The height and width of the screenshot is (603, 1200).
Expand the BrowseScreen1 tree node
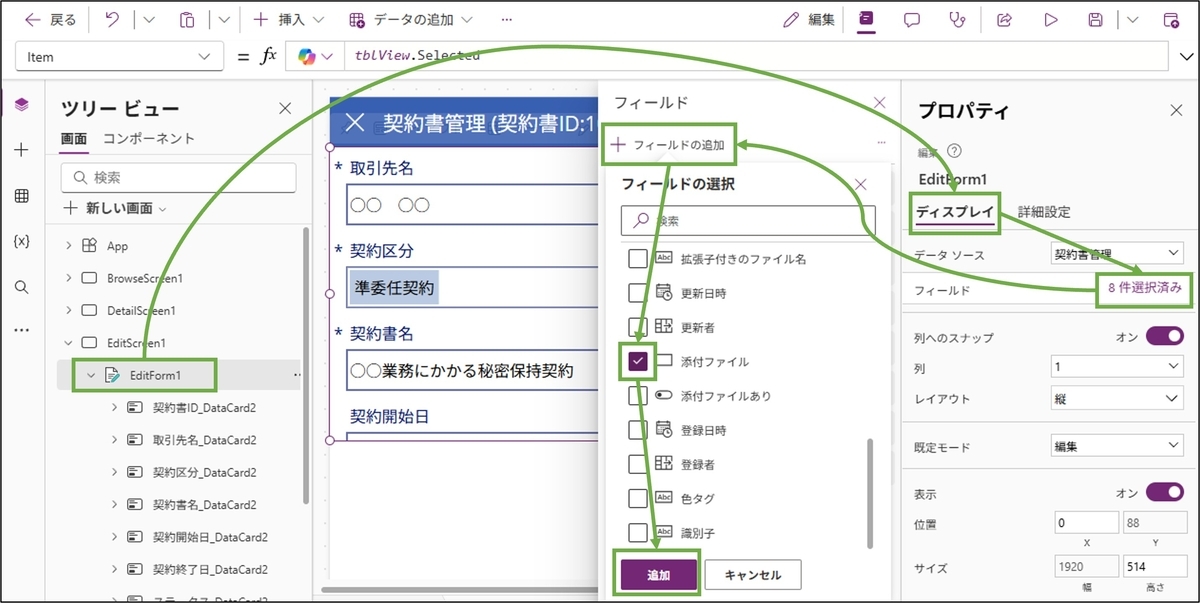click(69, 278)
